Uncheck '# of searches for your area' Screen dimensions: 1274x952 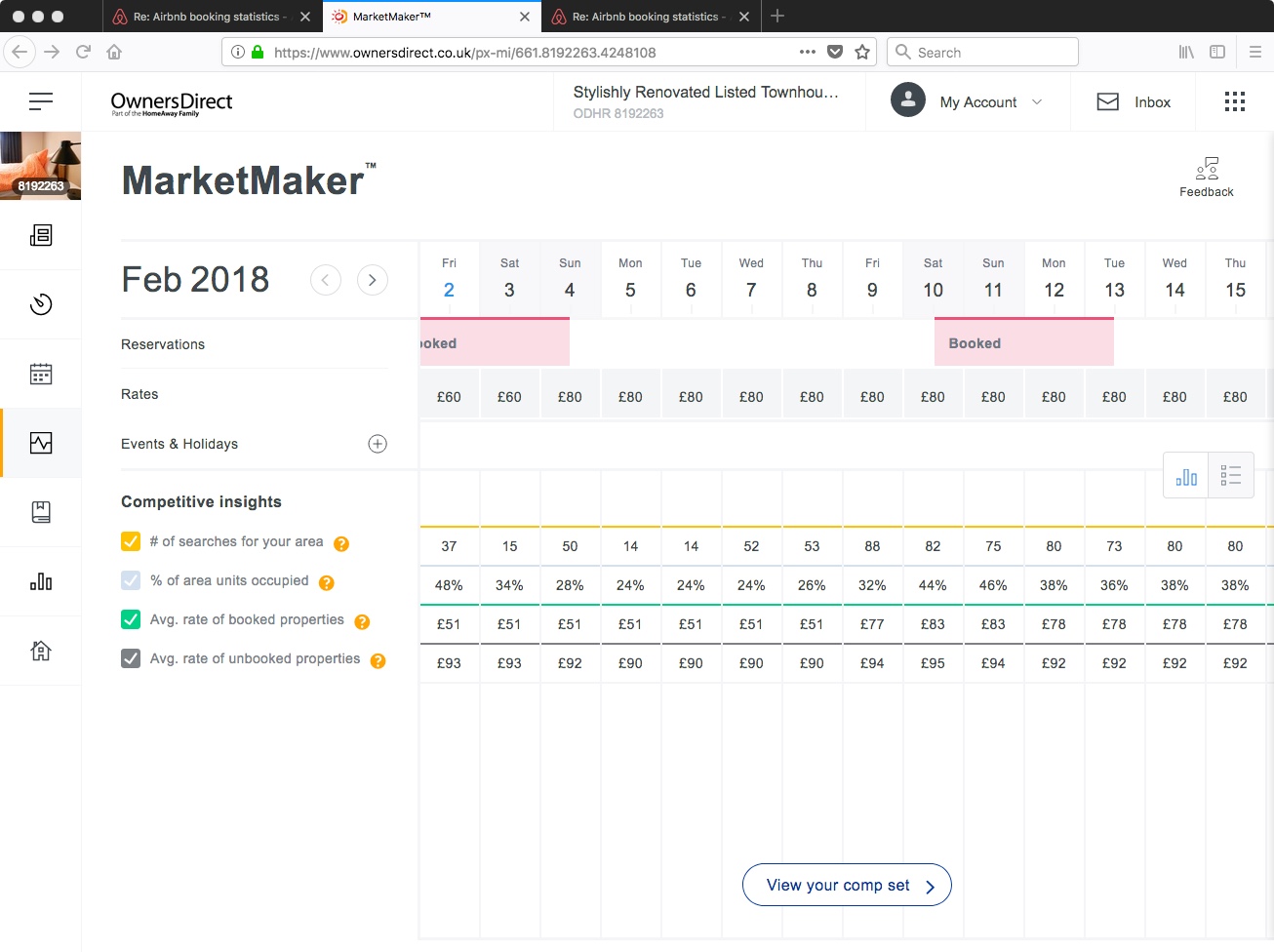click(131, 541)
